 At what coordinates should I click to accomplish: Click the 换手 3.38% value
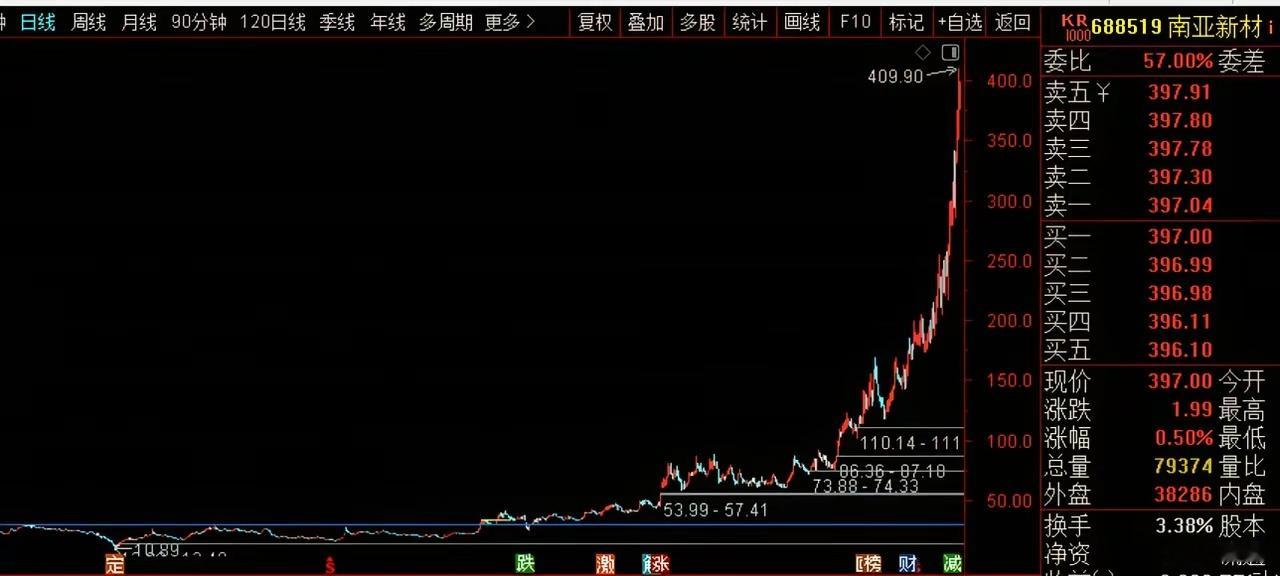pyautogui.click(x=1183, y=525)
